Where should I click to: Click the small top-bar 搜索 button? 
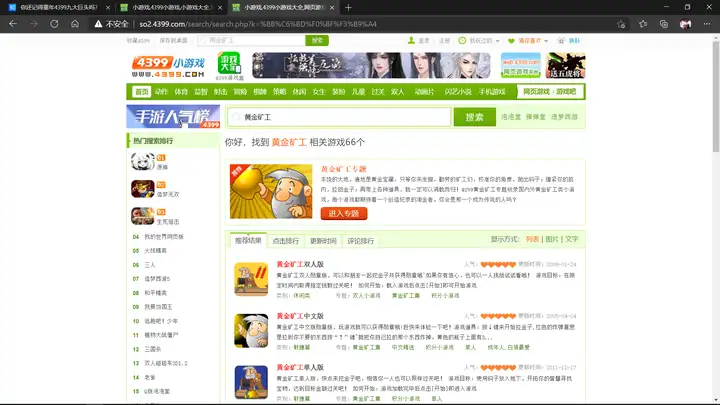pos(317,40)
